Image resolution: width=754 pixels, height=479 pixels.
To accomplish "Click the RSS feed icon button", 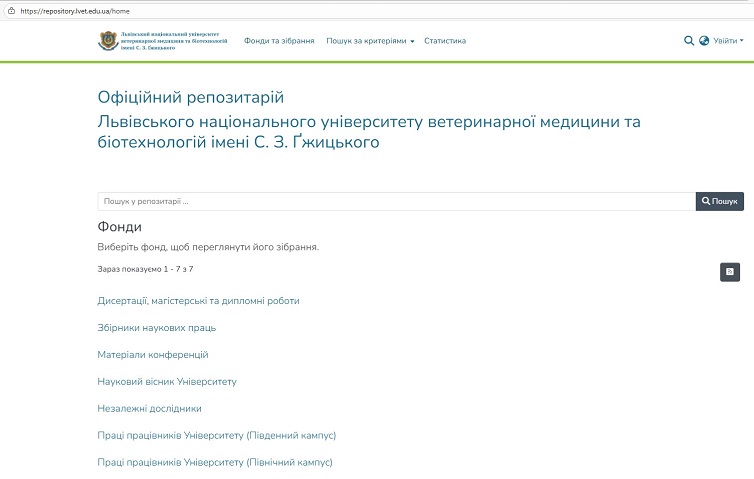I will click(729, 272).
